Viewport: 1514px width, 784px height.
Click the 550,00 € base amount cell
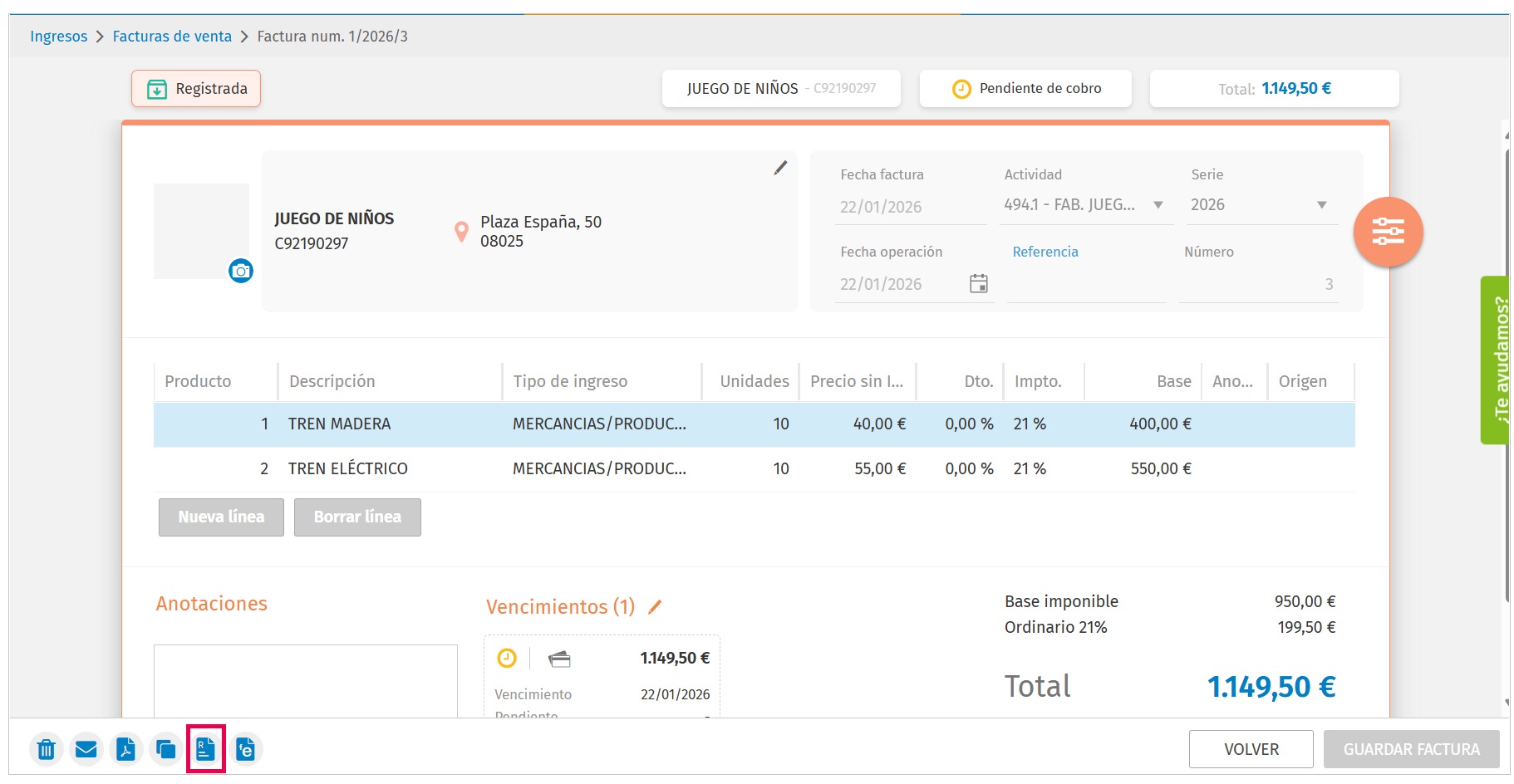point(1161,469)
